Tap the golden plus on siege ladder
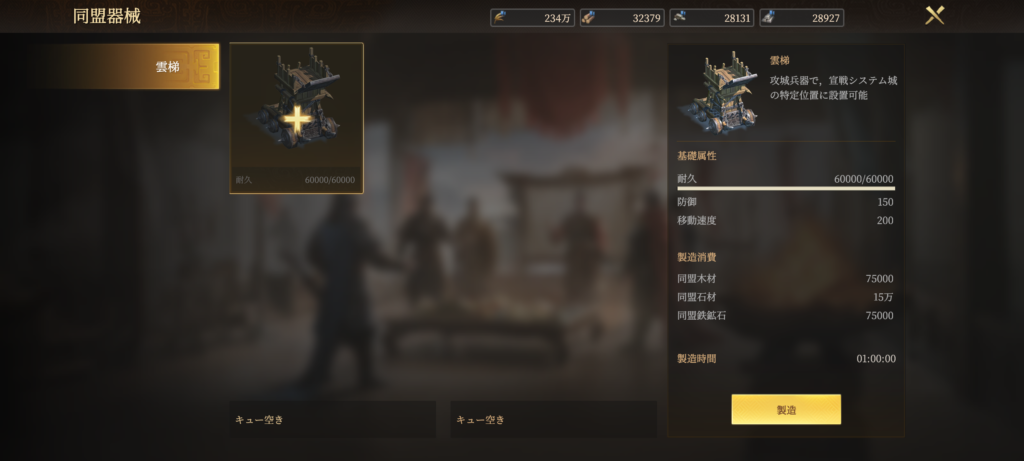 point(297,121)
